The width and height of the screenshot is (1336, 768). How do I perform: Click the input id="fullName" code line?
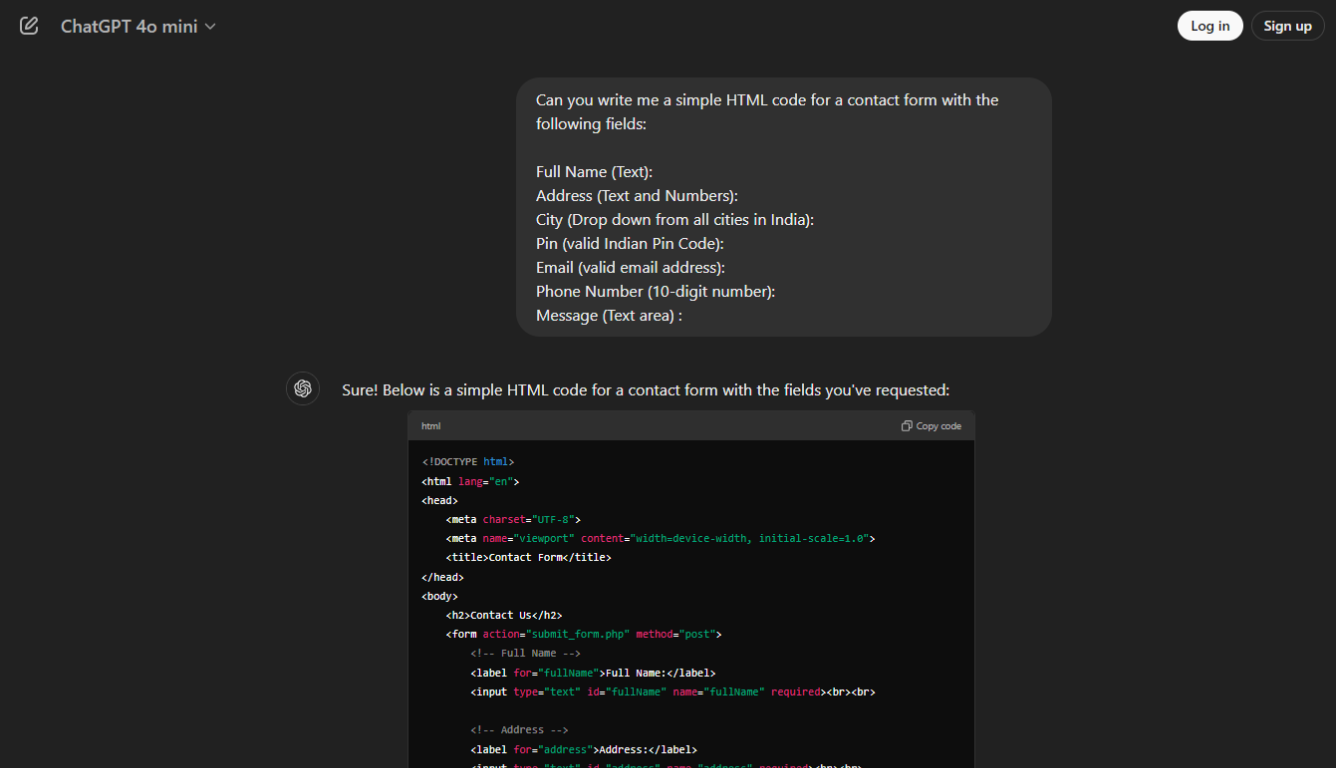coord(673,692)
